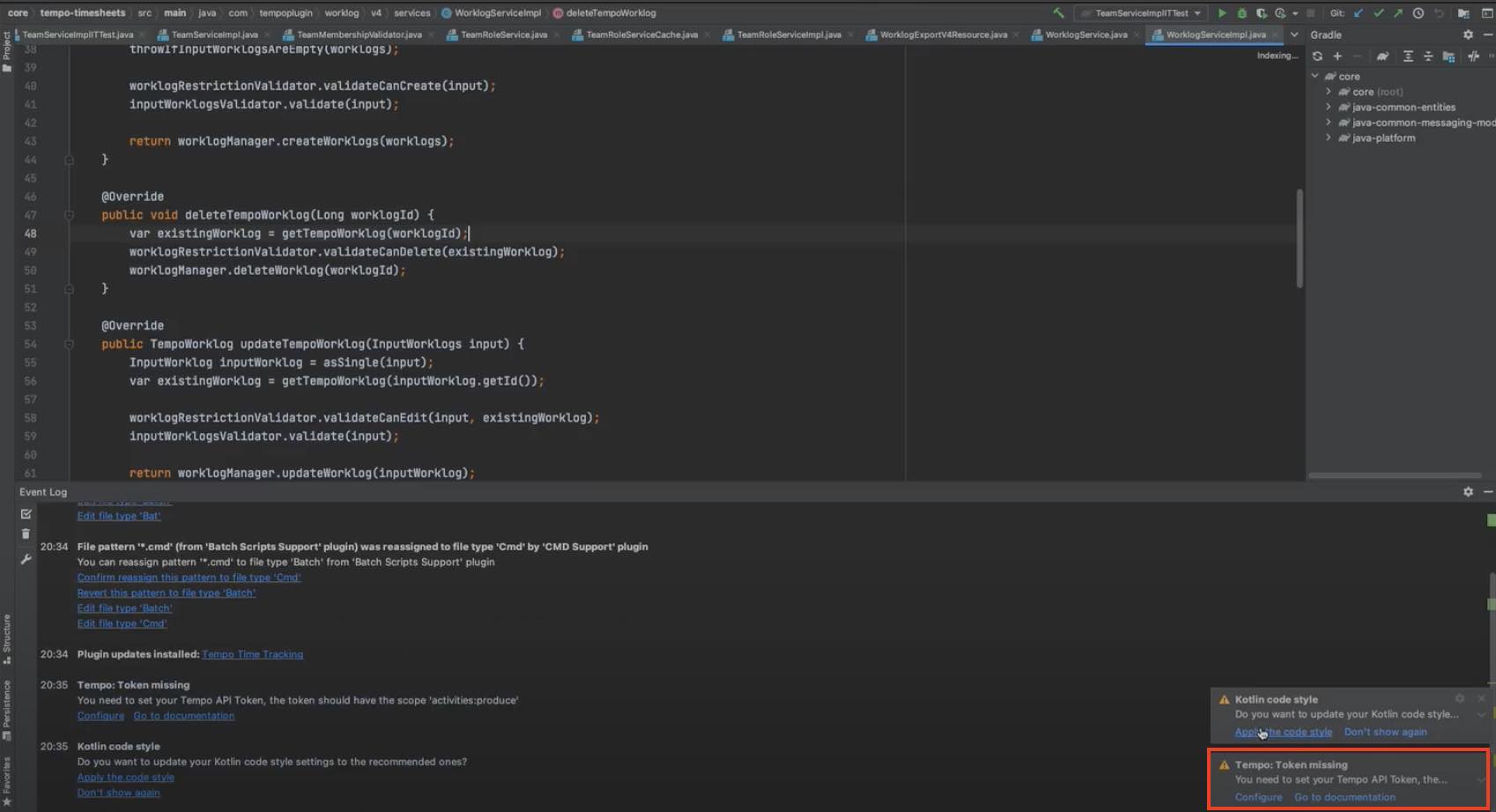Expand the java-common-entities Gradle module

pos(1329,107)
